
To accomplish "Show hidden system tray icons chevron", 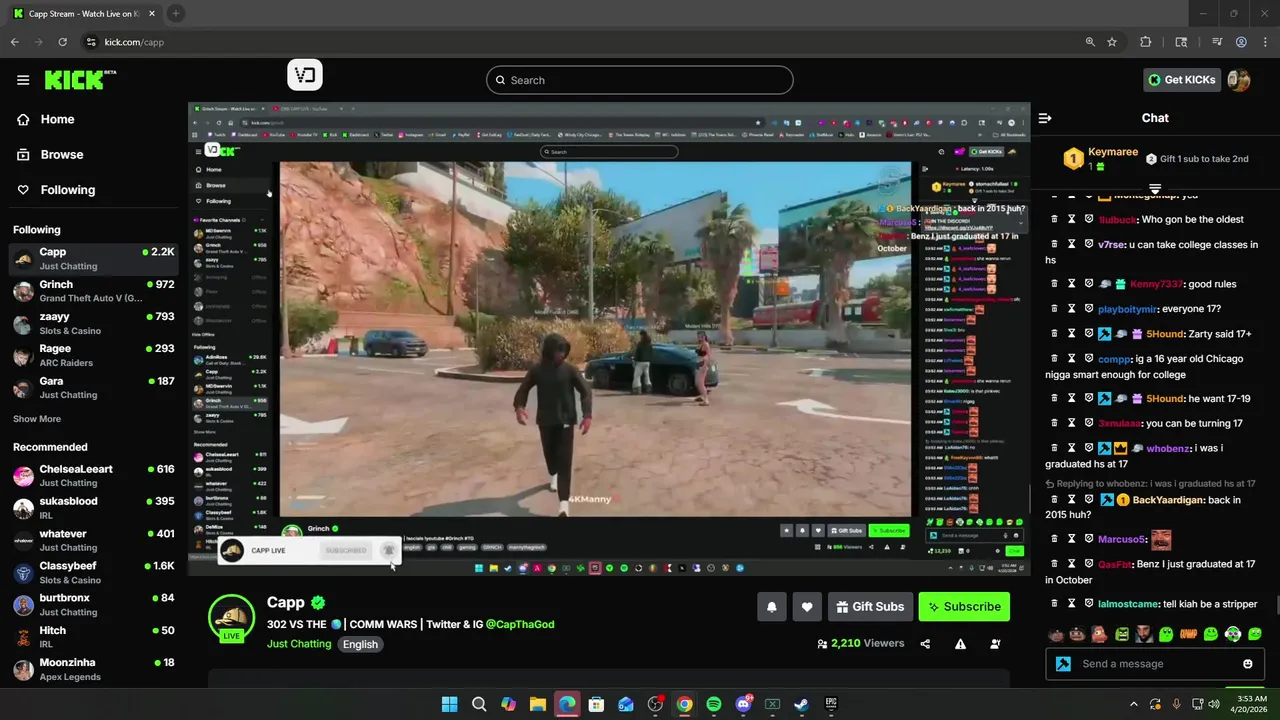I will point(1133,704).
